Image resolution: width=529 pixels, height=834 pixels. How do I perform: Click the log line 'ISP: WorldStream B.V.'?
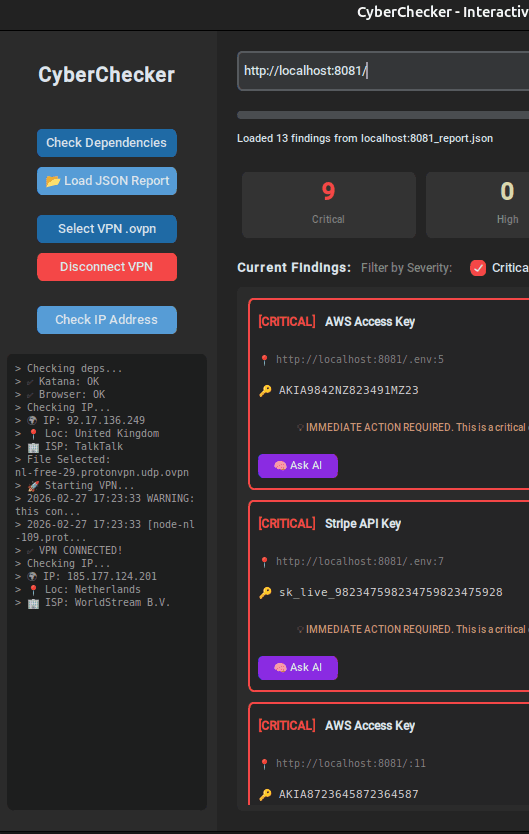pyautogui.click(x=93, y=603)
